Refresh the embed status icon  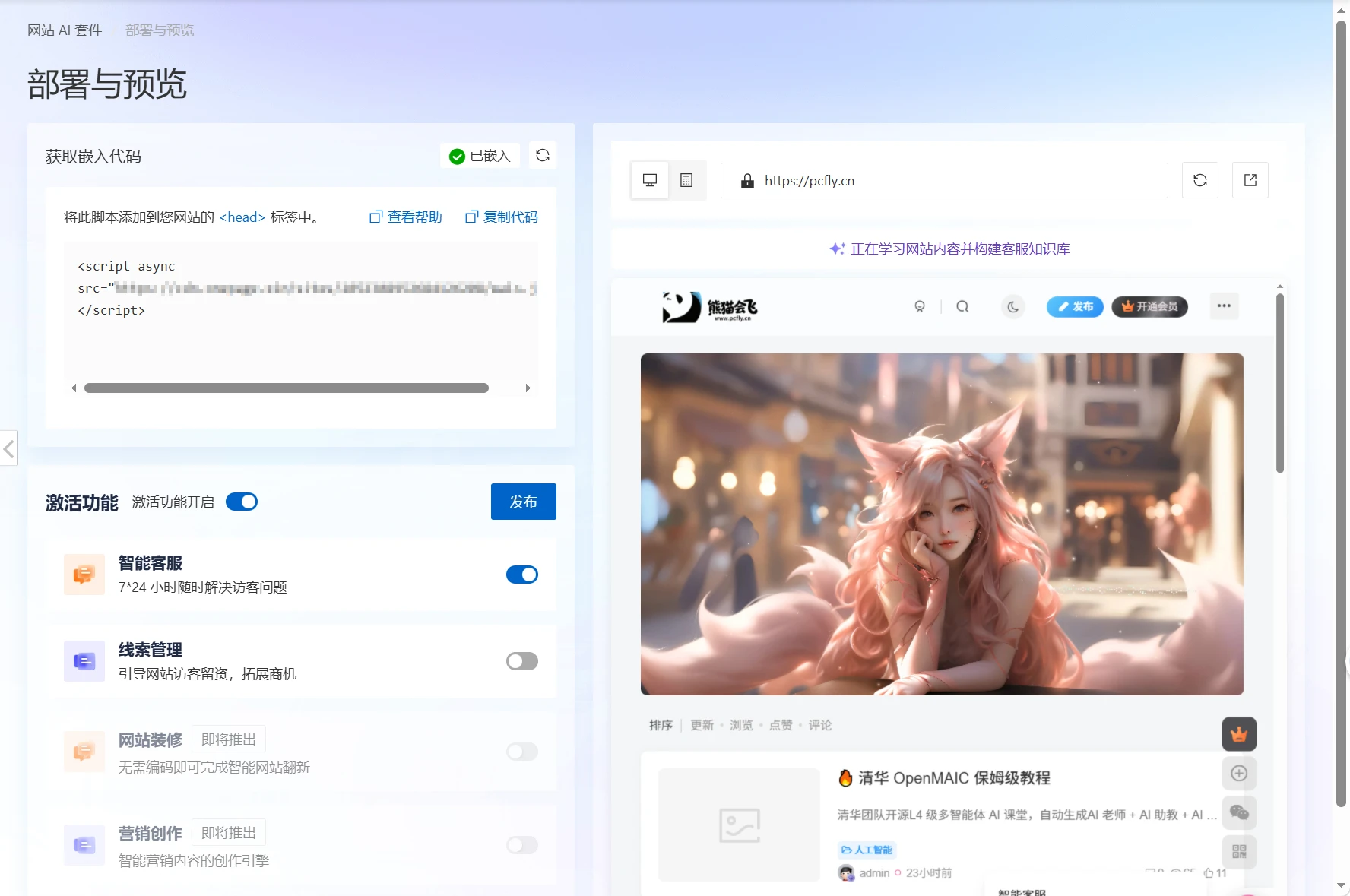[543, 155]
